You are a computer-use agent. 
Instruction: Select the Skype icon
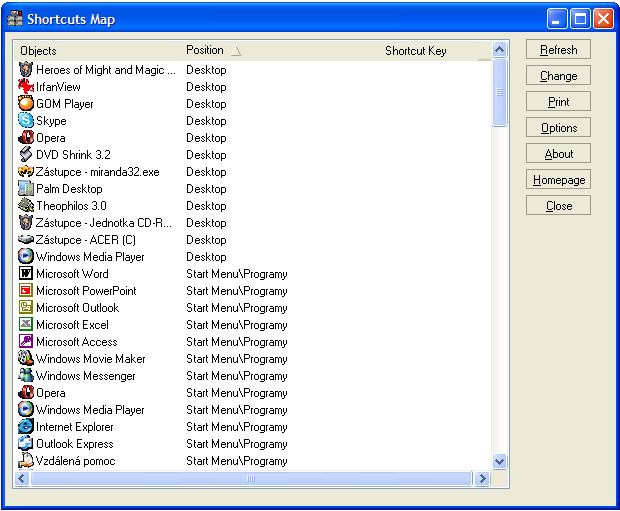[x=26, y=121]
